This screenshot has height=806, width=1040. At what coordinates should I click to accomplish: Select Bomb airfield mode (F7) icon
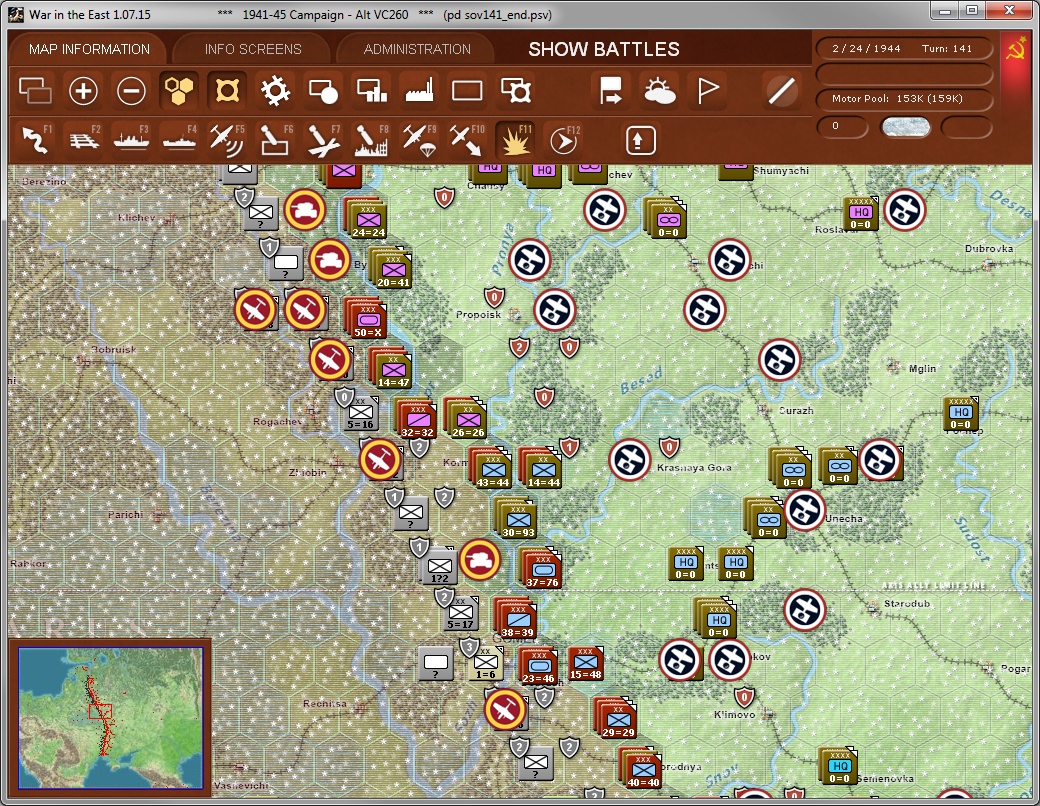click(323, 140)
